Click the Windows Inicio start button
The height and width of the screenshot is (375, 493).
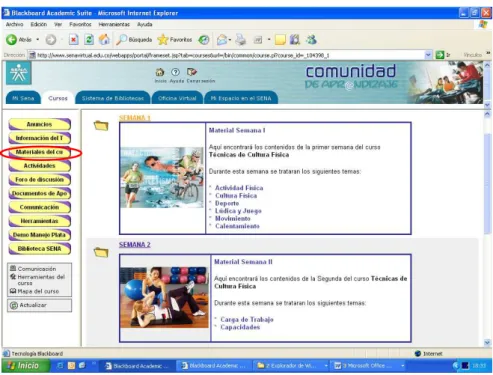coord(25,366)
